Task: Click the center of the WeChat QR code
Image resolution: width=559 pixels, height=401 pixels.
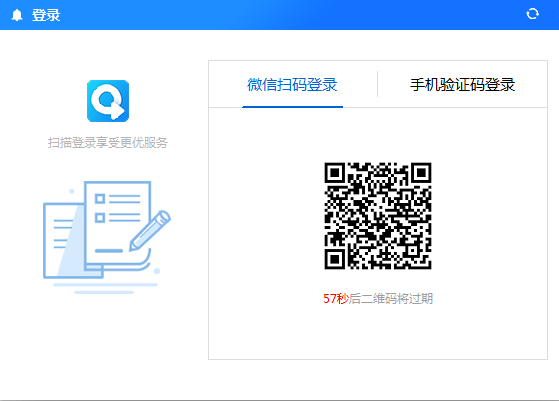Action: [378, 216]
